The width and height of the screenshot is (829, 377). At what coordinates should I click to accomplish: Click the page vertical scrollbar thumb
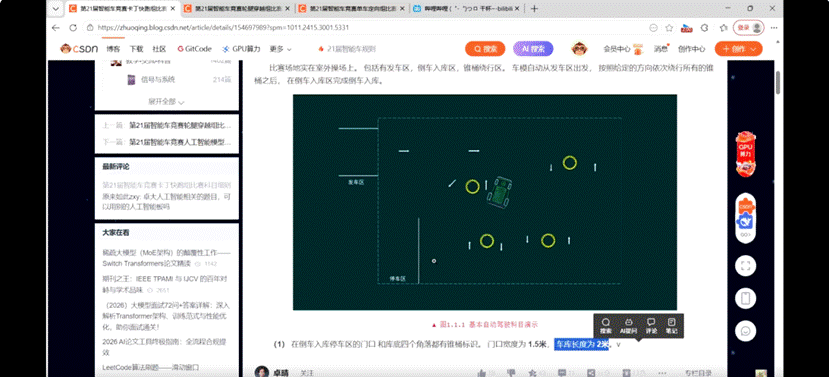[778, 82]
